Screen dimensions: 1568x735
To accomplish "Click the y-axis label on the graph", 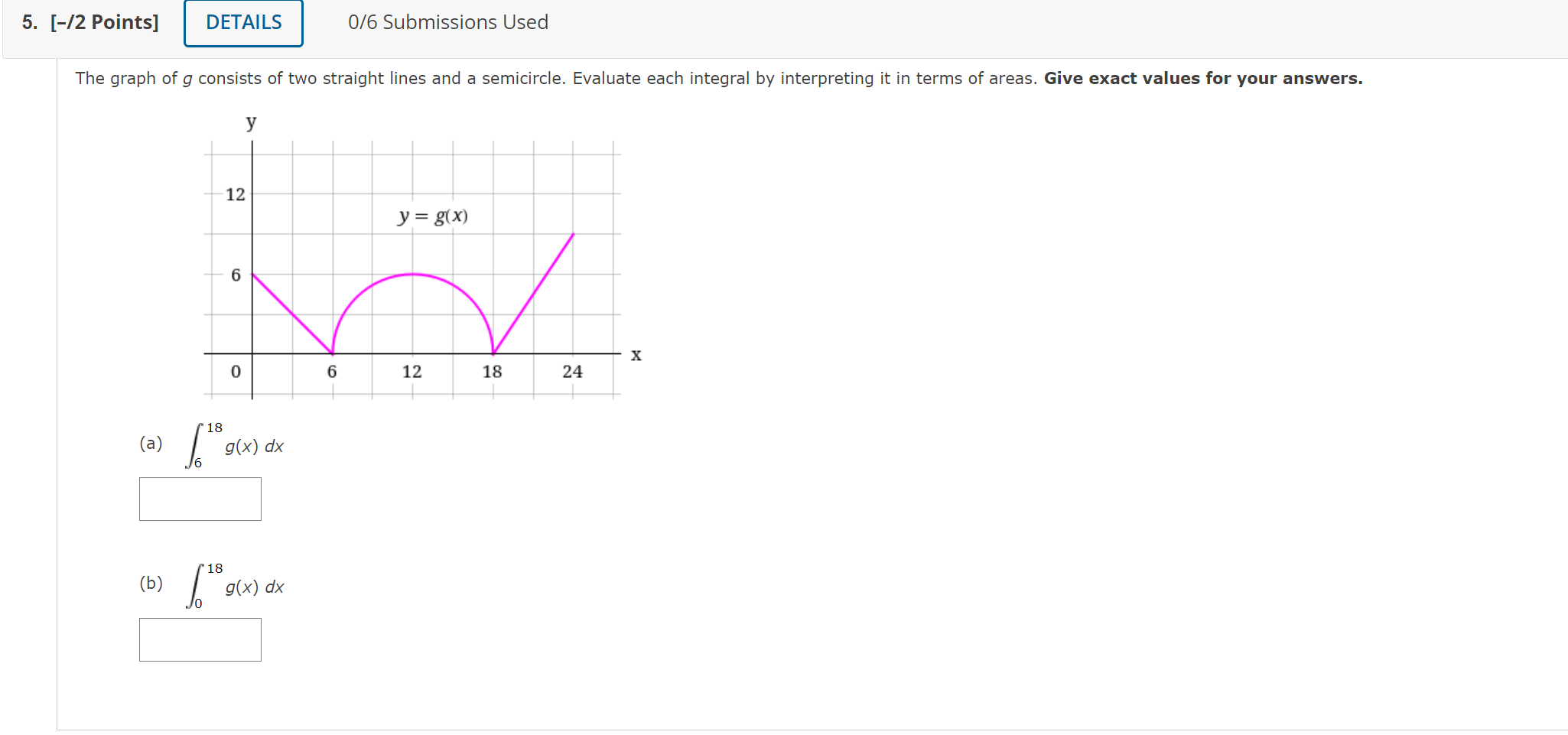I will [250, 122].
